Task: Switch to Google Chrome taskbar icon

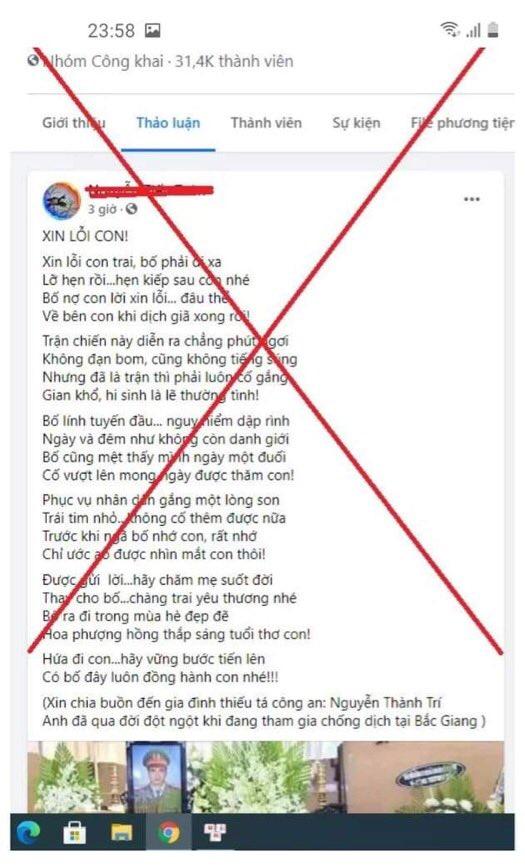Action: click(169, 832)
